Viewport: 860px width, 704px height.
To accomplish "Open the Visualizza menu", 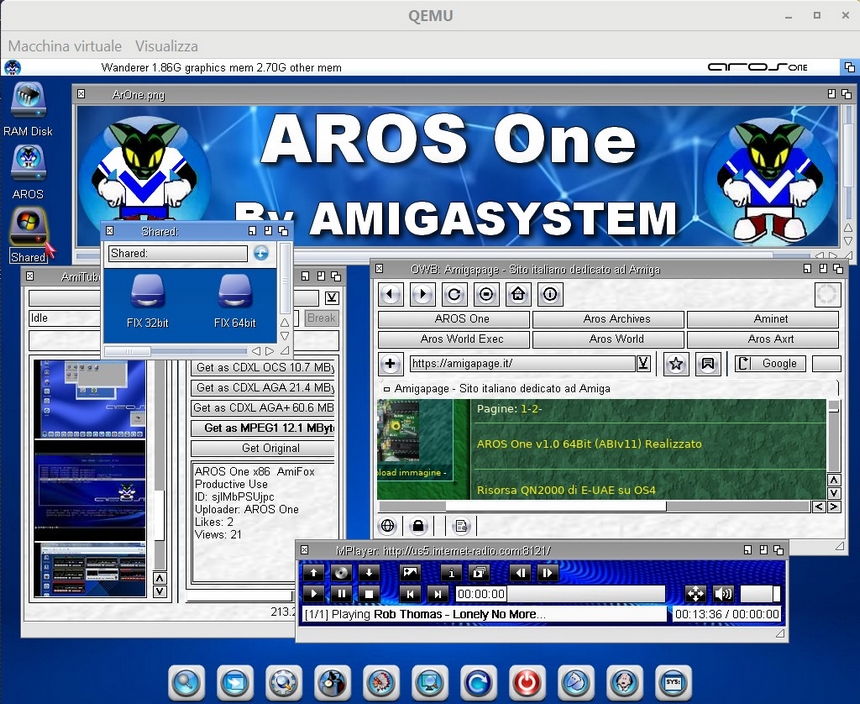I will 166,46.
